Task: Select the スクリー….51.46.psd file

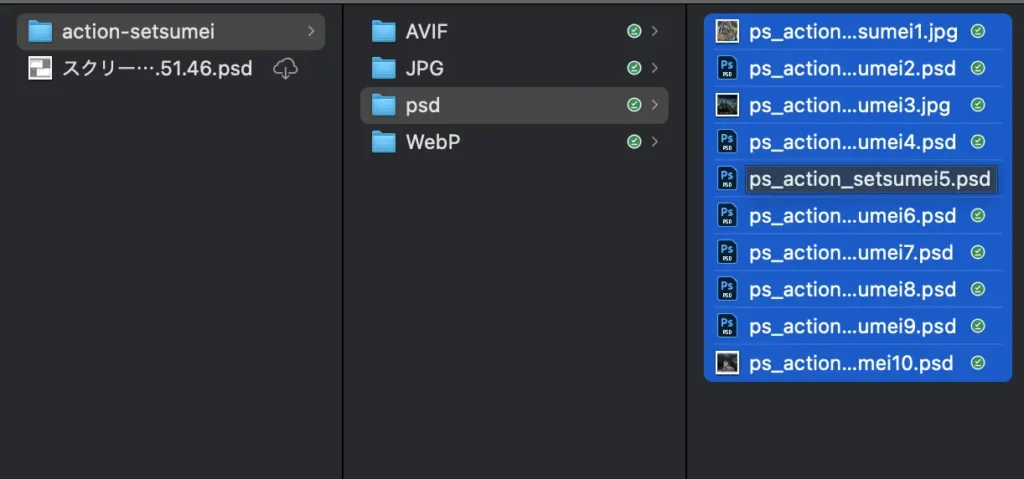Action: pyautogui.click(x=157, y=69)
